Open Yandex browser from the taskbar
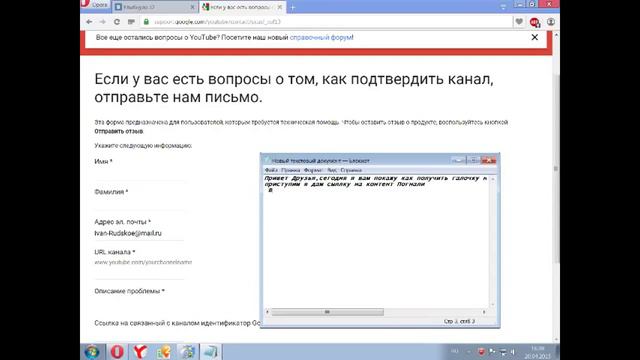The image size is (640, 360). (x=140, y=352)
